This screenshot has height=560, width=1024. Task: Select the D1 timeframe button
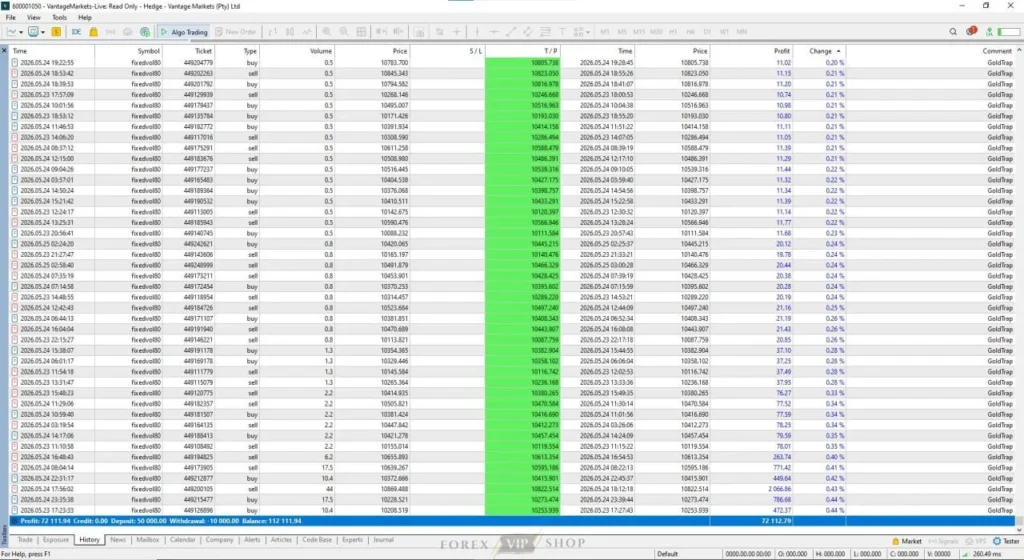707,31
